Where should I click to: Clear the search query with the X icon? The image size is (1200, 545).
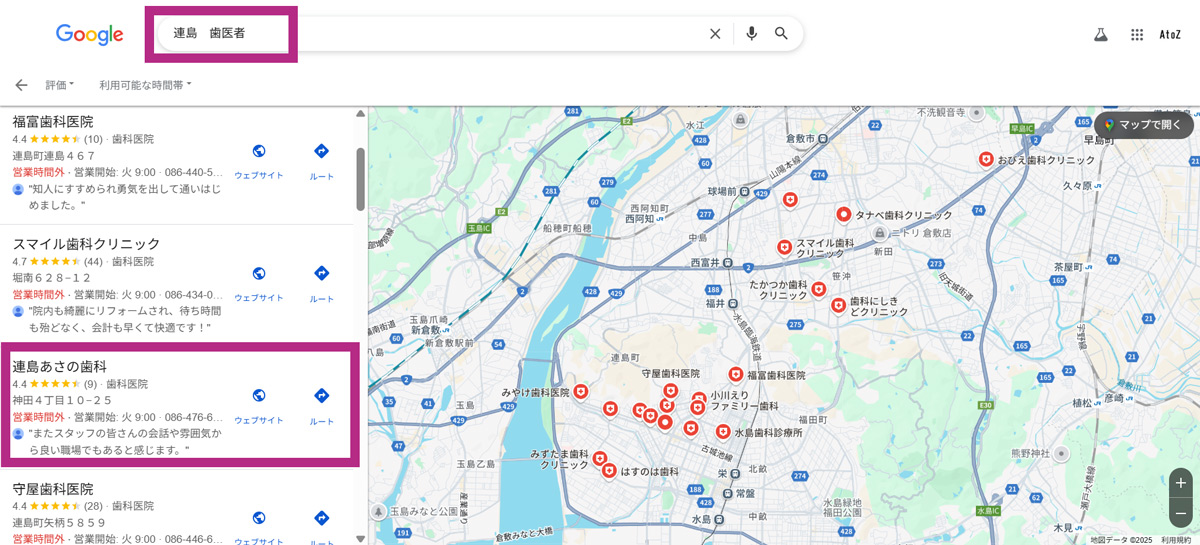tap(715, 34)
